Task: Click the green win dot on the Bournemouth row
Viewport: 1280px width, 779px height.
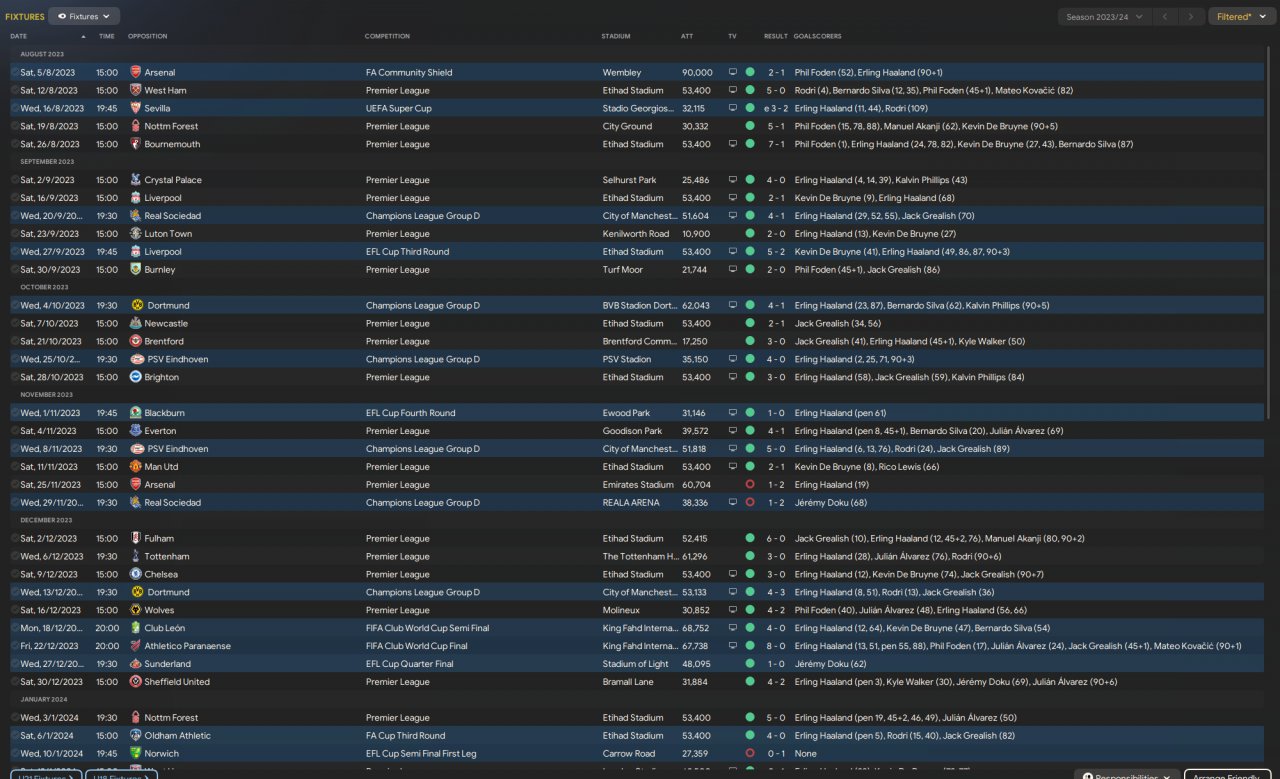Action: click(x=750, y=144)
